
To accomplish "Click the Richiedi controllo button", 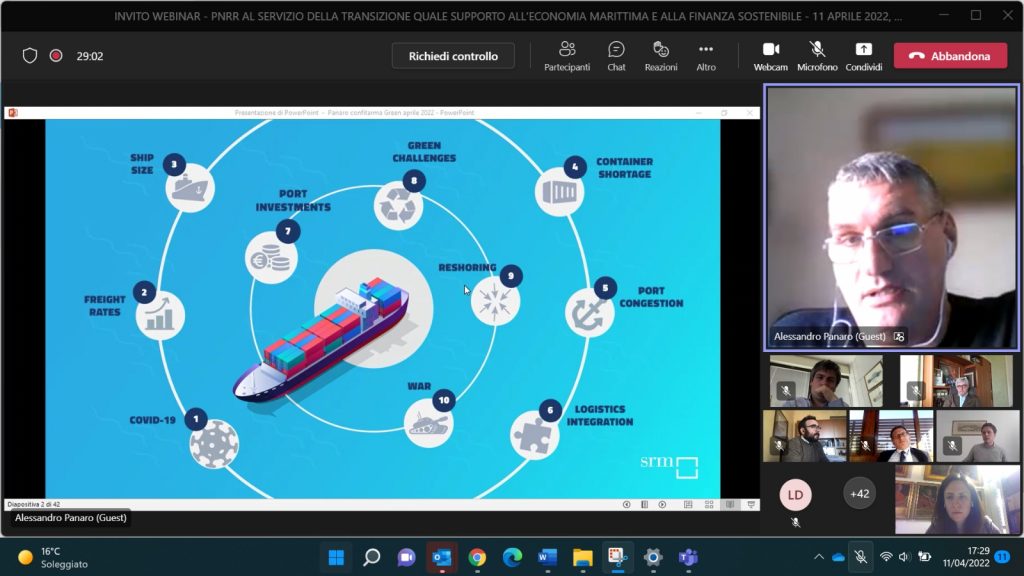I will (453, 56).
